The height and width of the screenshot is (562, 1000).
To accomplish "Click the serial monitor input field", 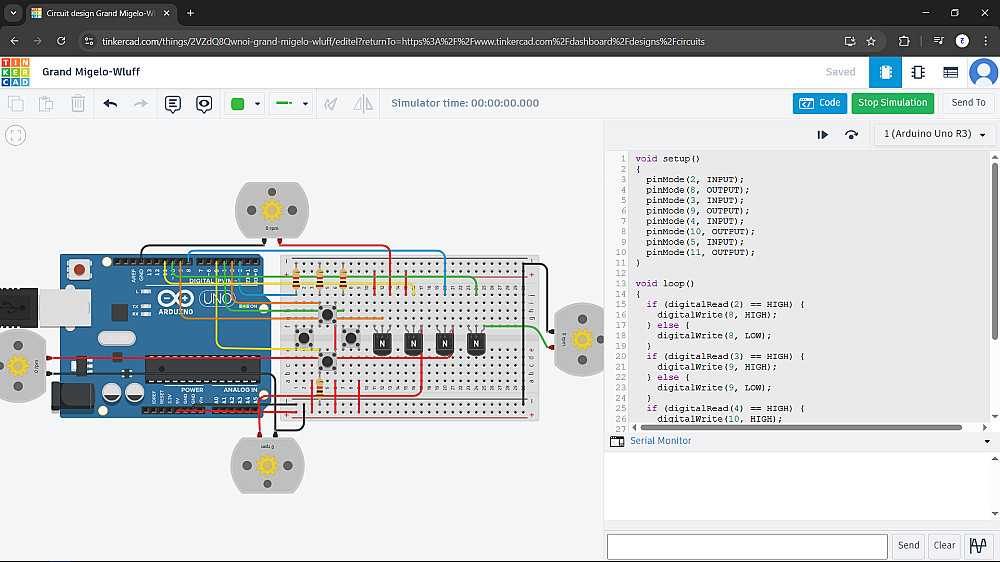I will 746,546.
